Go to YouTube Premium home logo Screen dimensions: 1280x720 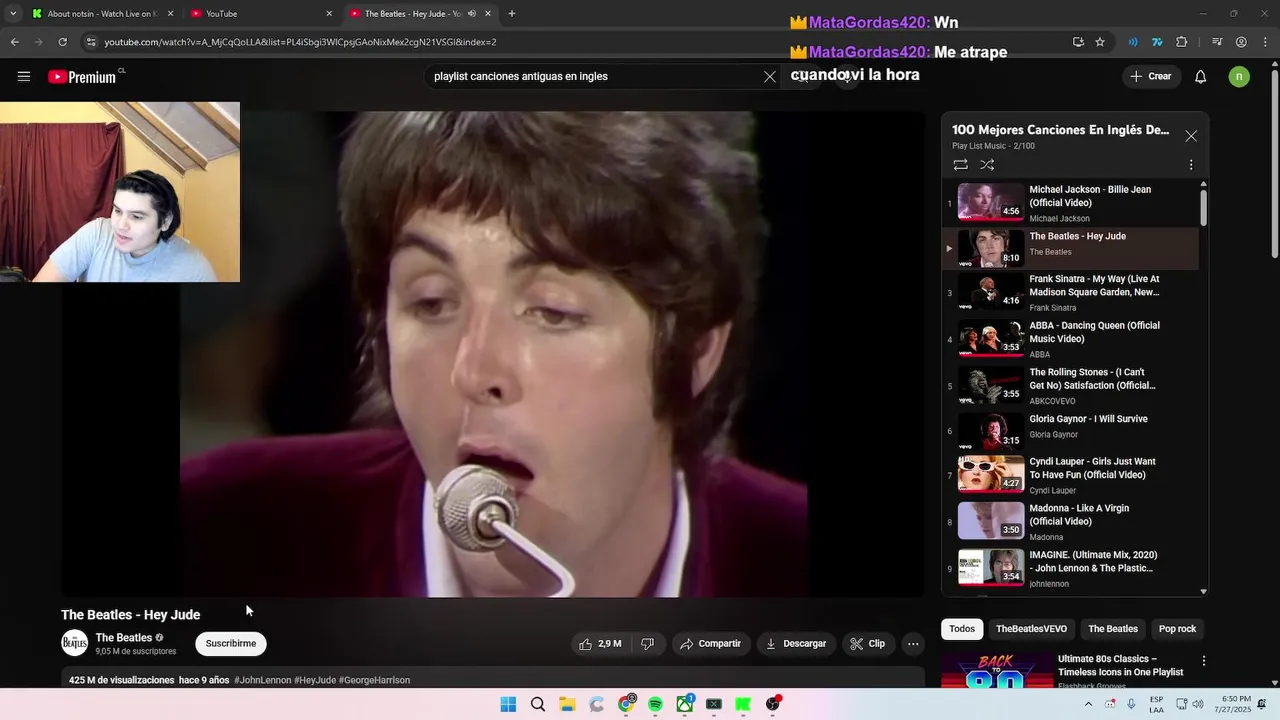86,76
